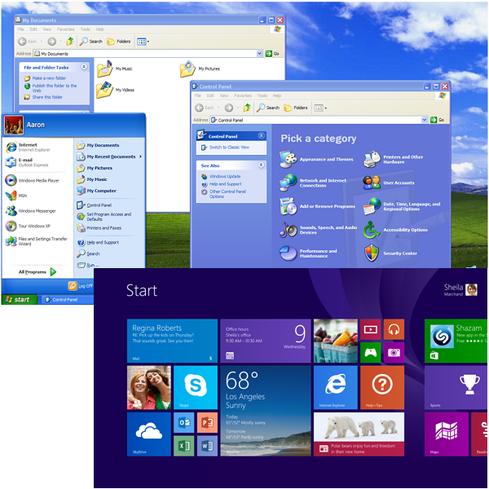Launch Windows Messenger in Start menu
The width and height of the screenshot is (489, 489).
31,211
